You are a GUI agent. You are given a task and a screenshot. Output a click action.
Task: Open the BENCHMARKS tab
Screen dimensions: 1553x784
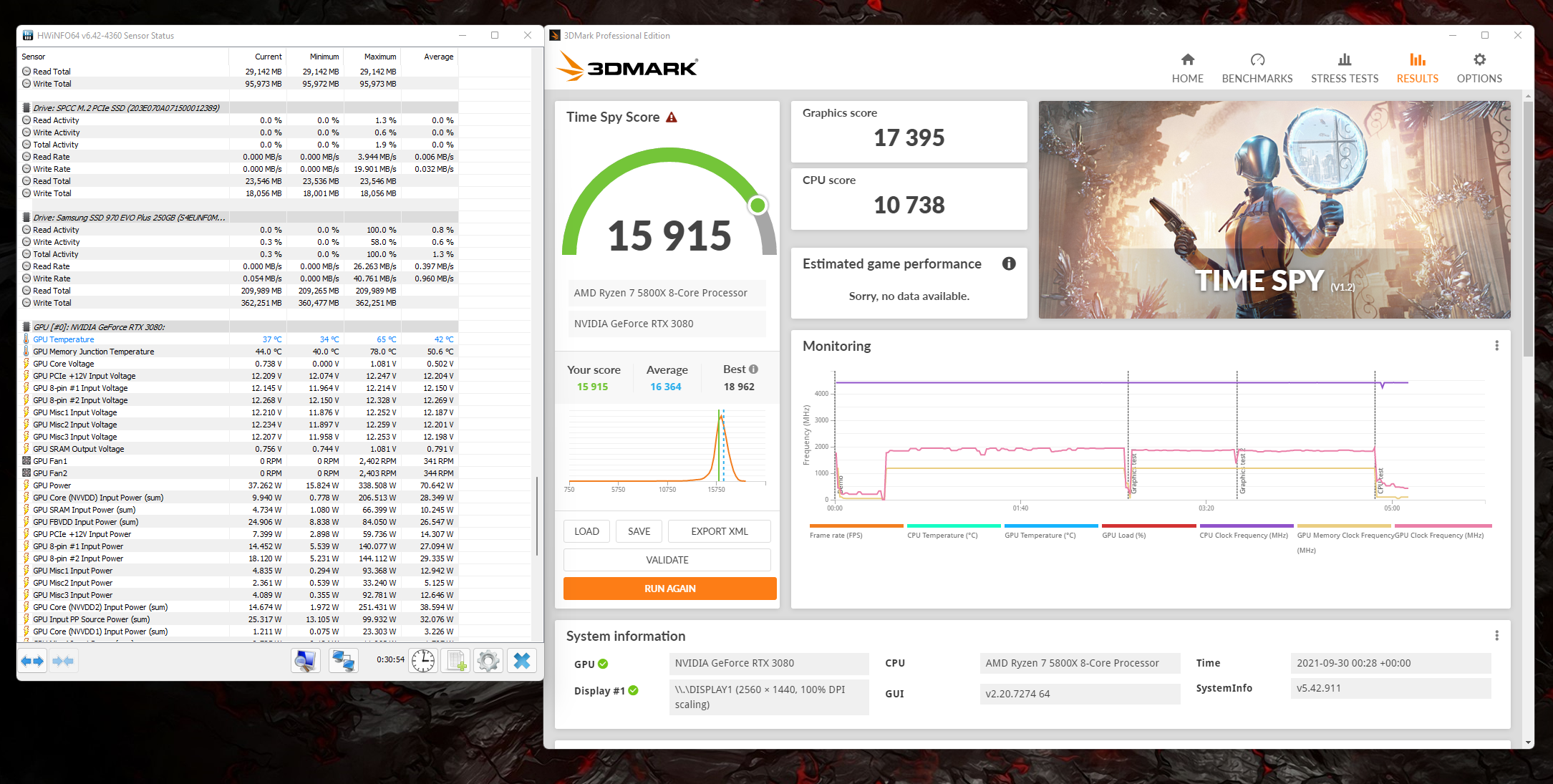(x=1257, y=69)
